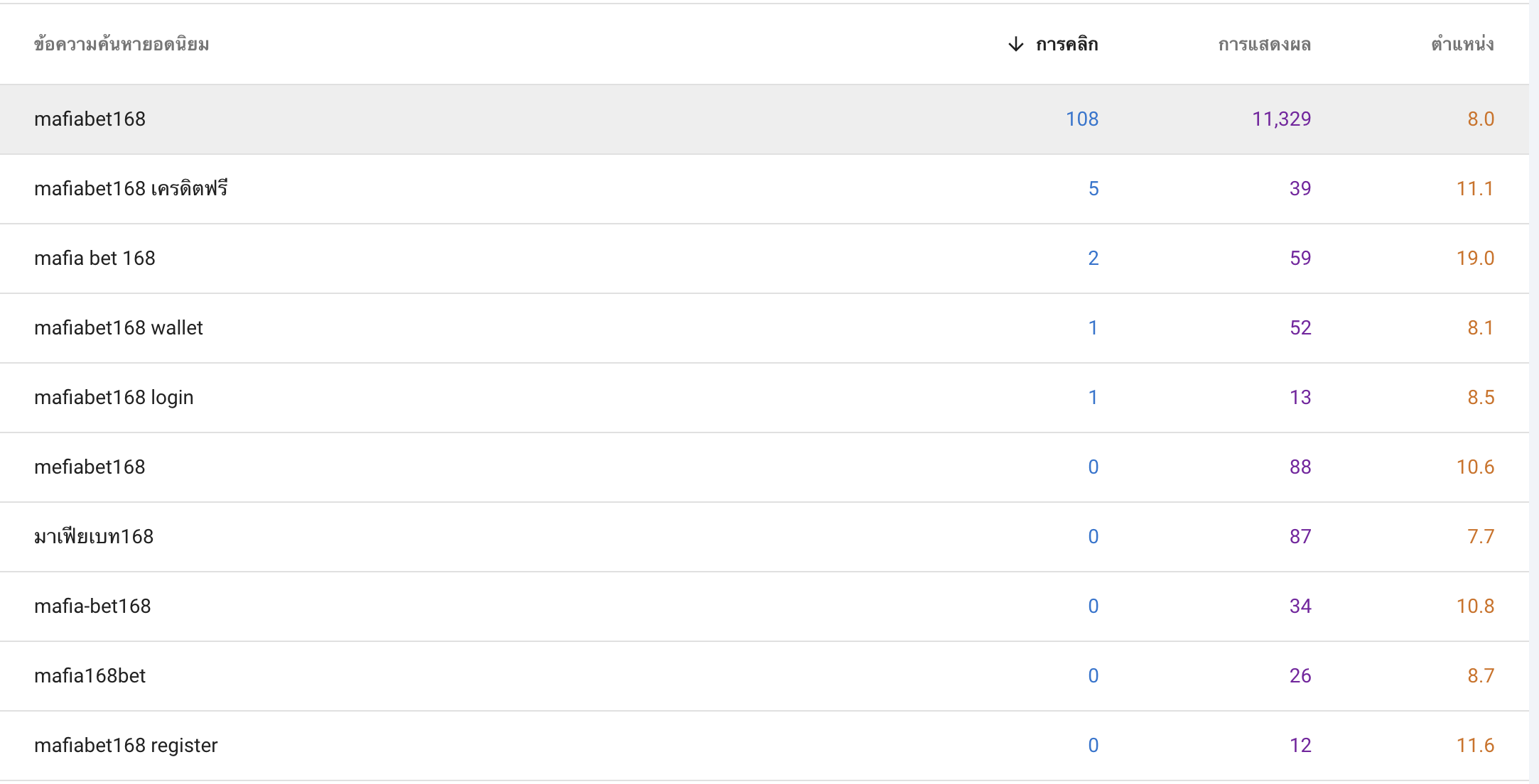This screenshot has width=1539, height=784.
Task: Click the 108 clicks value
Action: click(x=1082, y=119)
